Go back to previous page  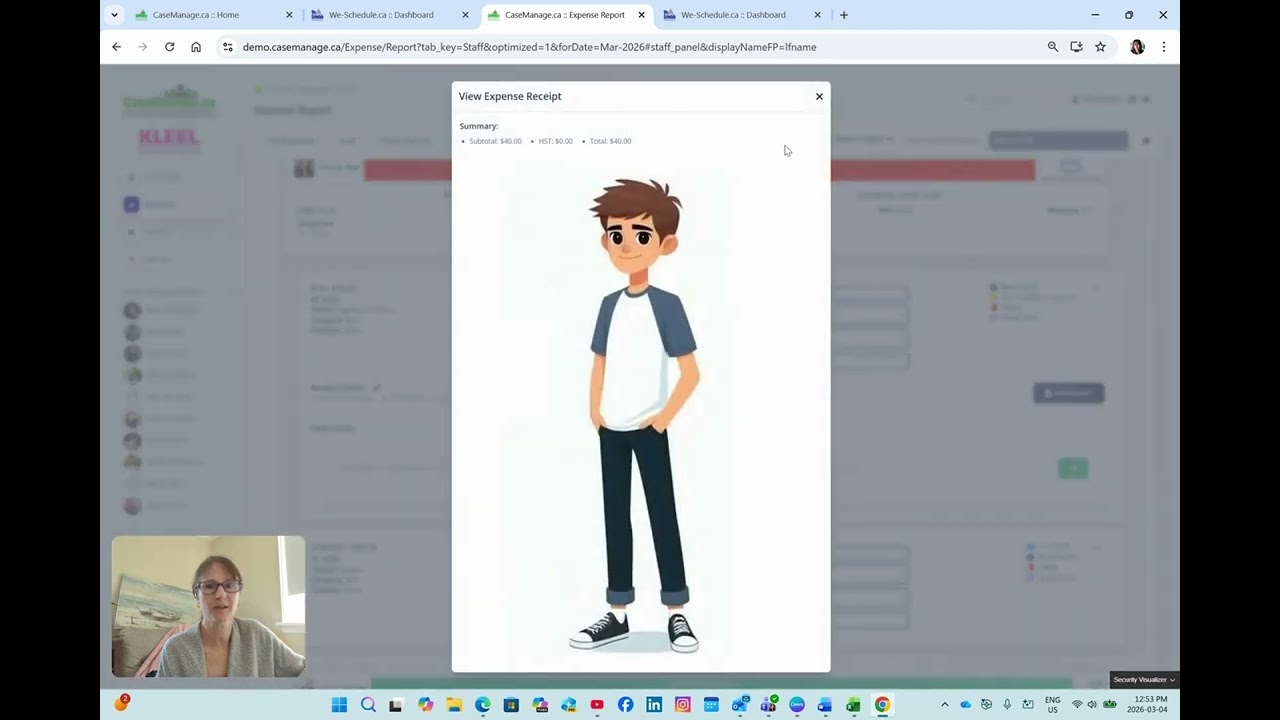tap(116, 47)
